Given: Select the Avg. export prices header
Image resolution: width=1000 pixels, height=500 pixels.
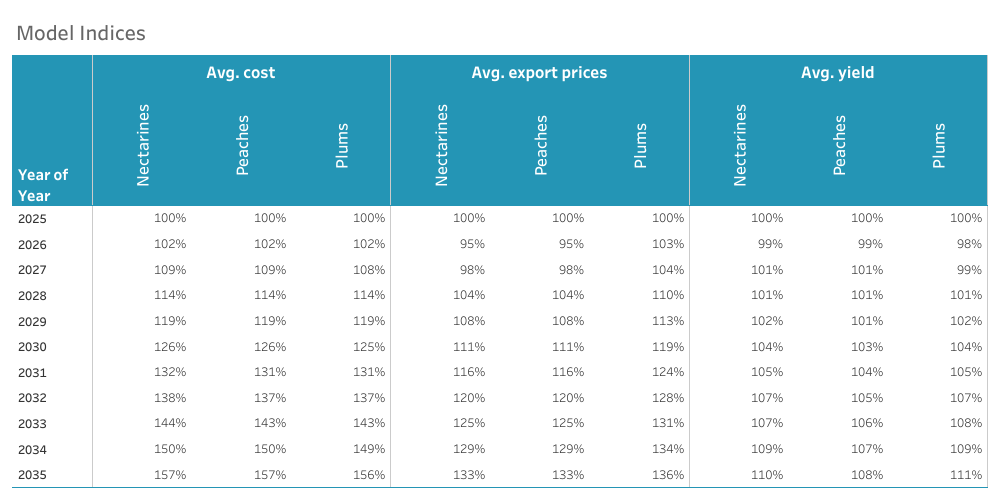Looking at the screenshot, I should click(x=539, y=73).
